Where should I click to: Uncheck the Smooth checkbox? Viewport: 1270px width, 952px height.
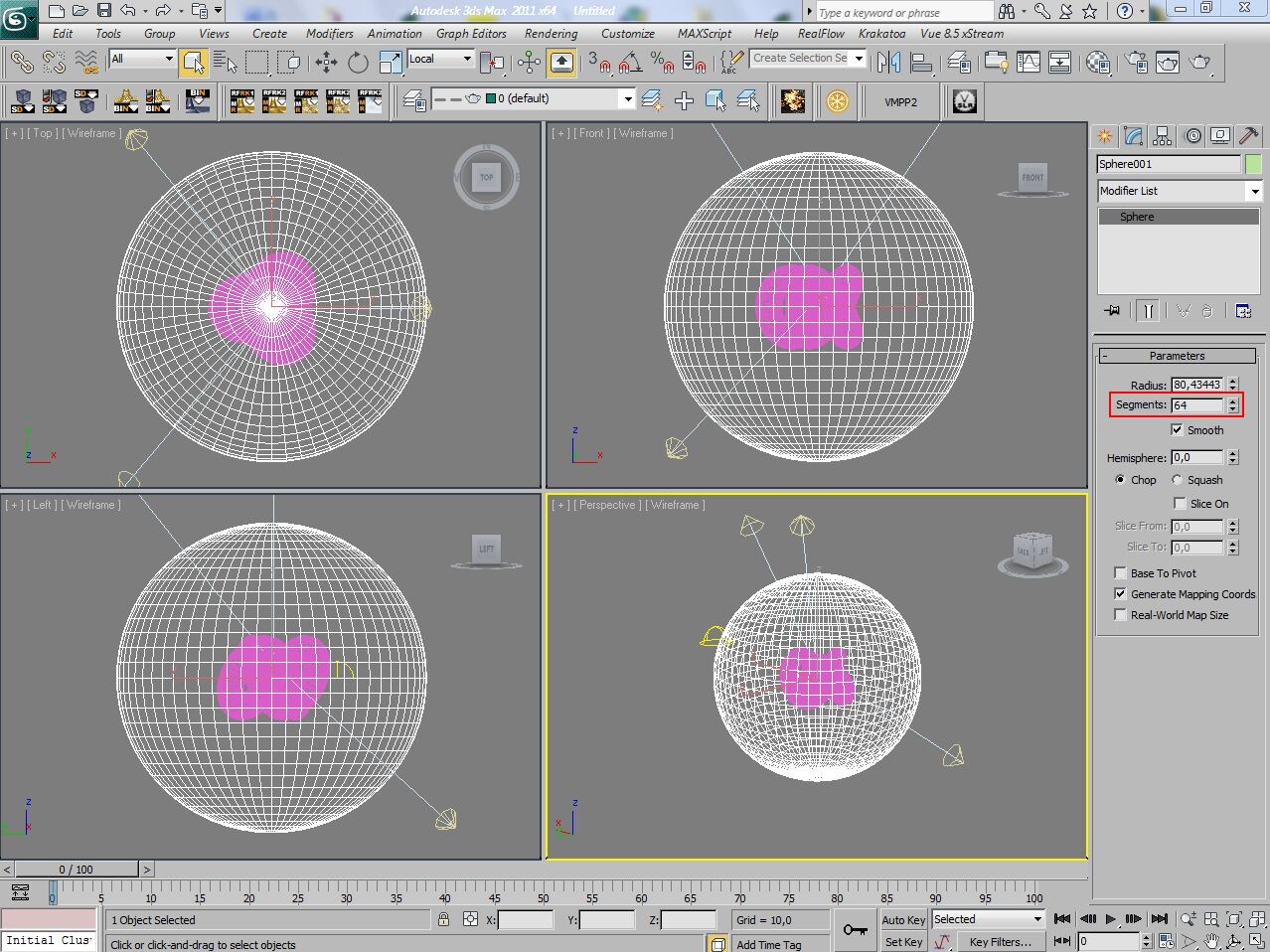point(1178,430)
